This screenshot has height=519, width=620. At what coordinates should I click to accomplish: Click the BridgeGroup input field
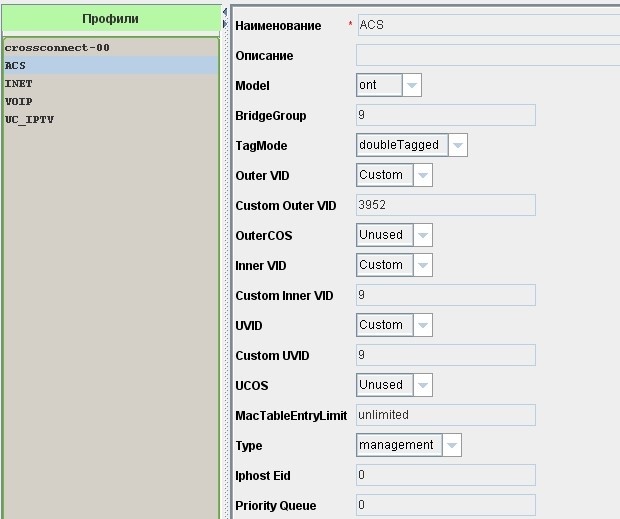445,116
